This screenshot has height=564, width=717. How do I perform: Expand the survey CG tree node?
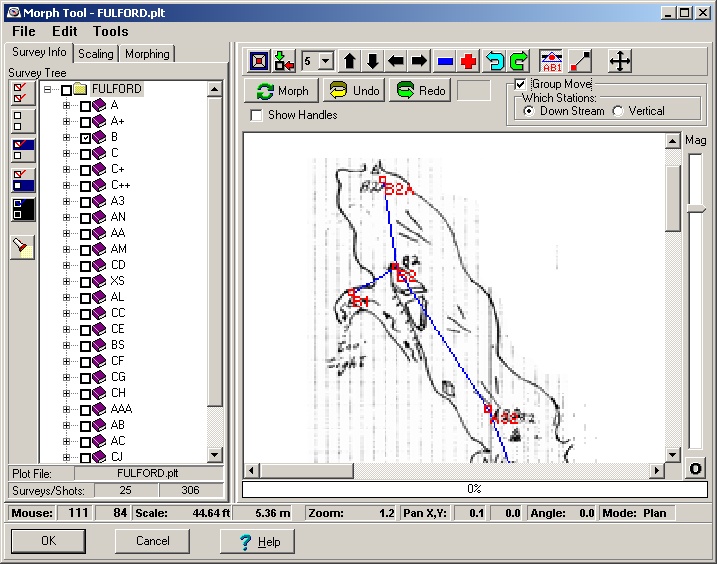[67, 377]
